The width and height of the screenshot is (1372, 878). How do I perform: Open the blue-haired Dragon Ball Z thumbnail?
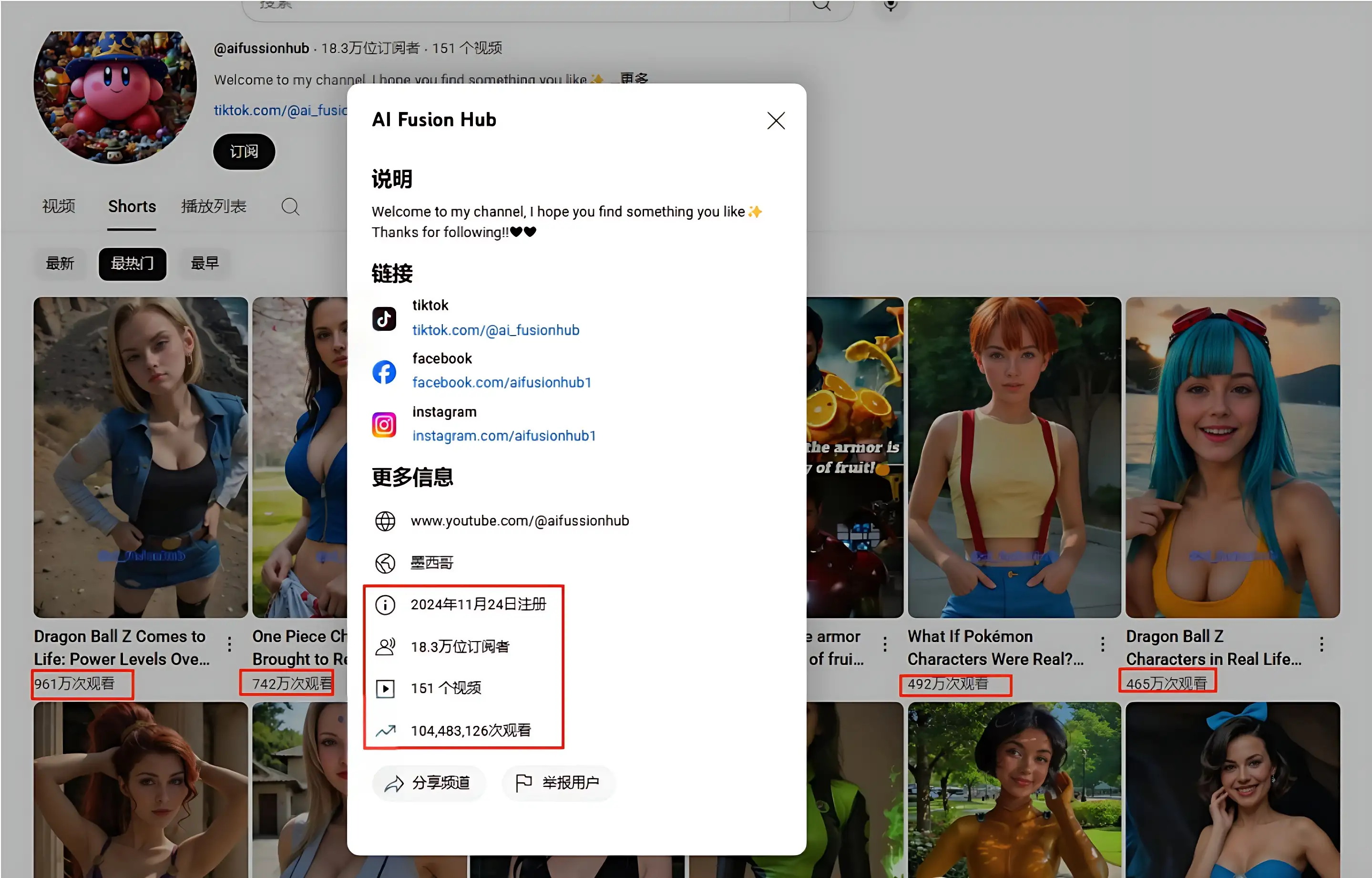[1232, 457]
